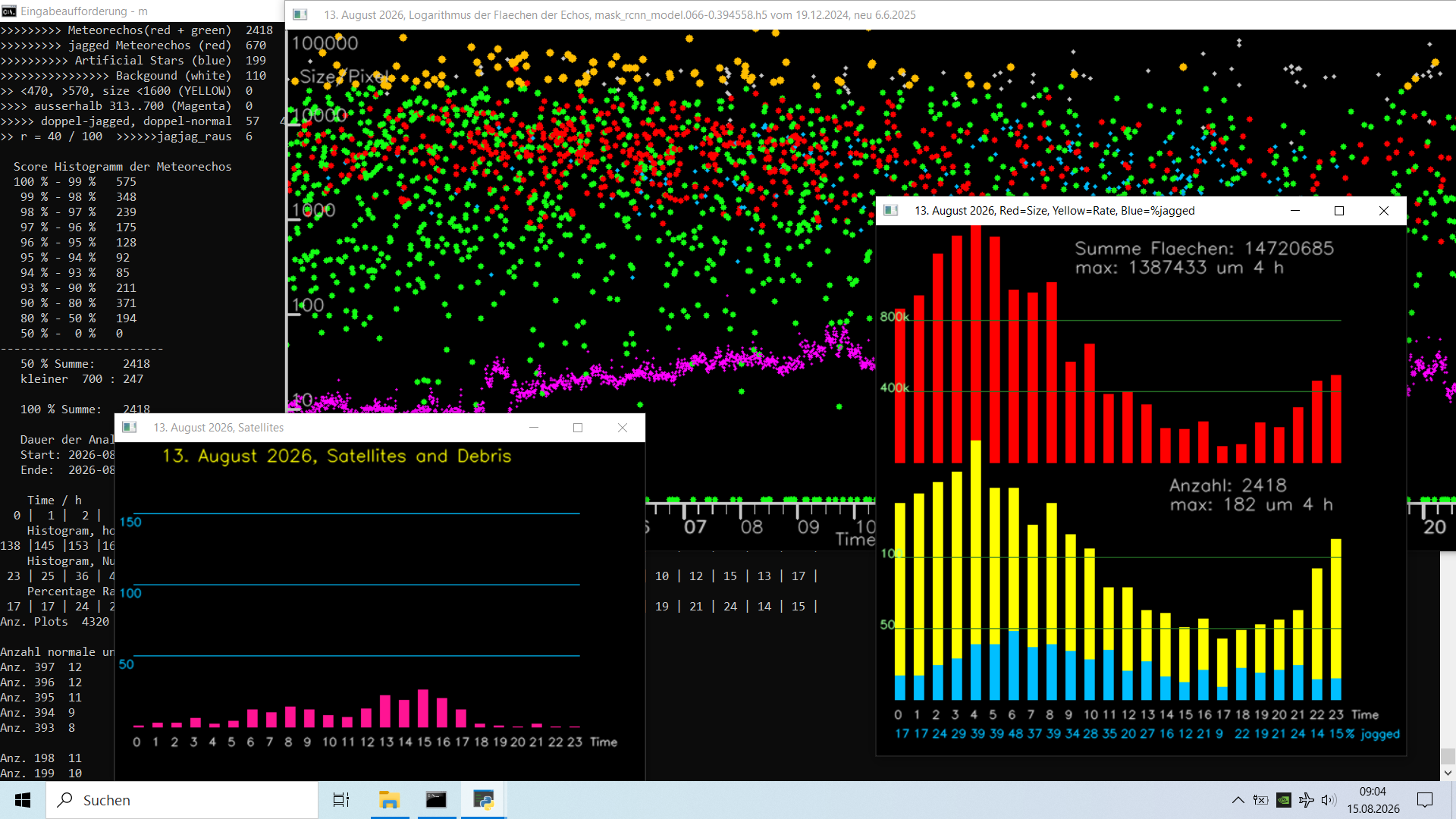Open Task View from the taskbar
The image size is (1456, 819).
341,800
